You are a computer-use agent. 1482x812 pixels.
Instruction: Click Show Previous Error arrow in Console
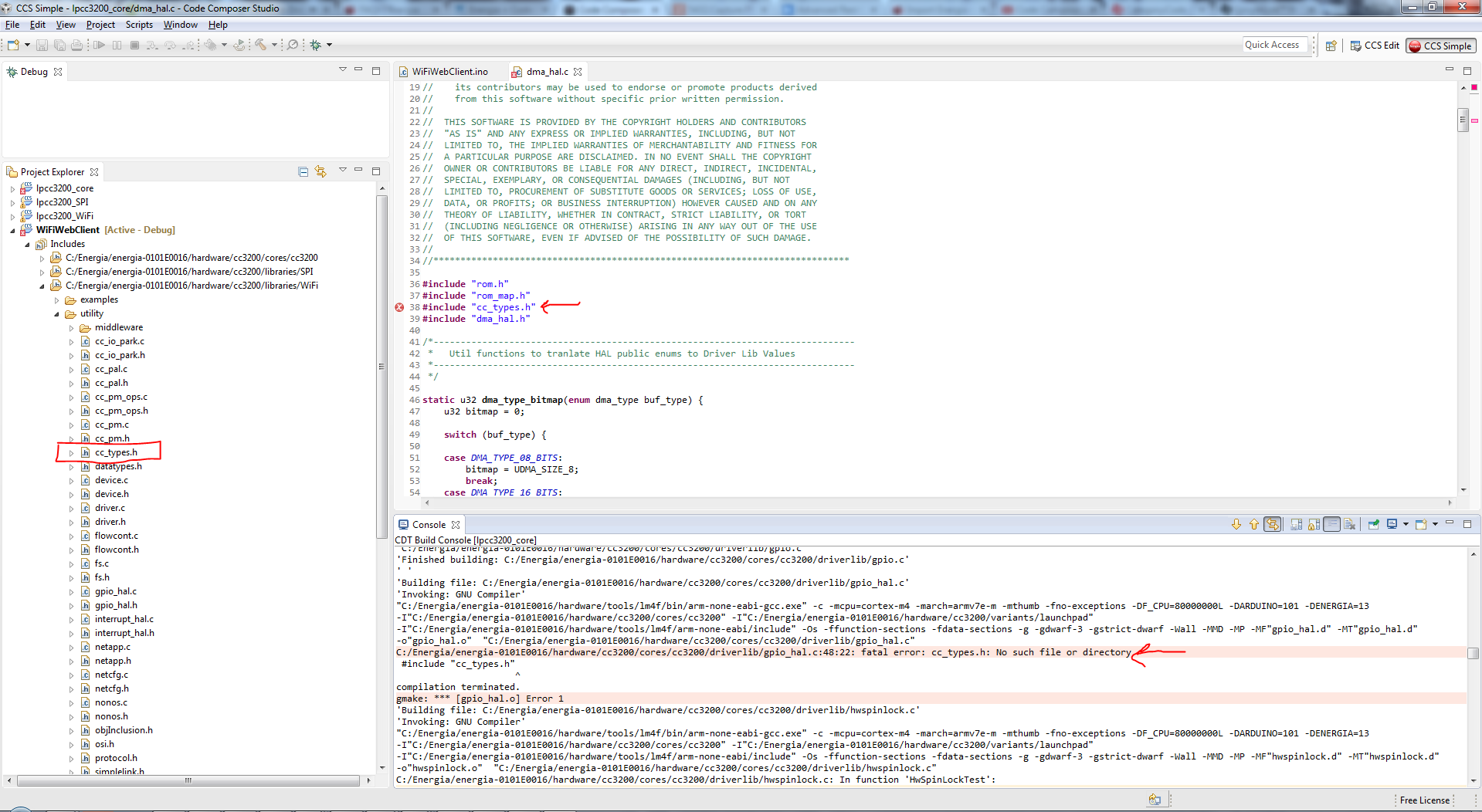(x=1253, y=524)
